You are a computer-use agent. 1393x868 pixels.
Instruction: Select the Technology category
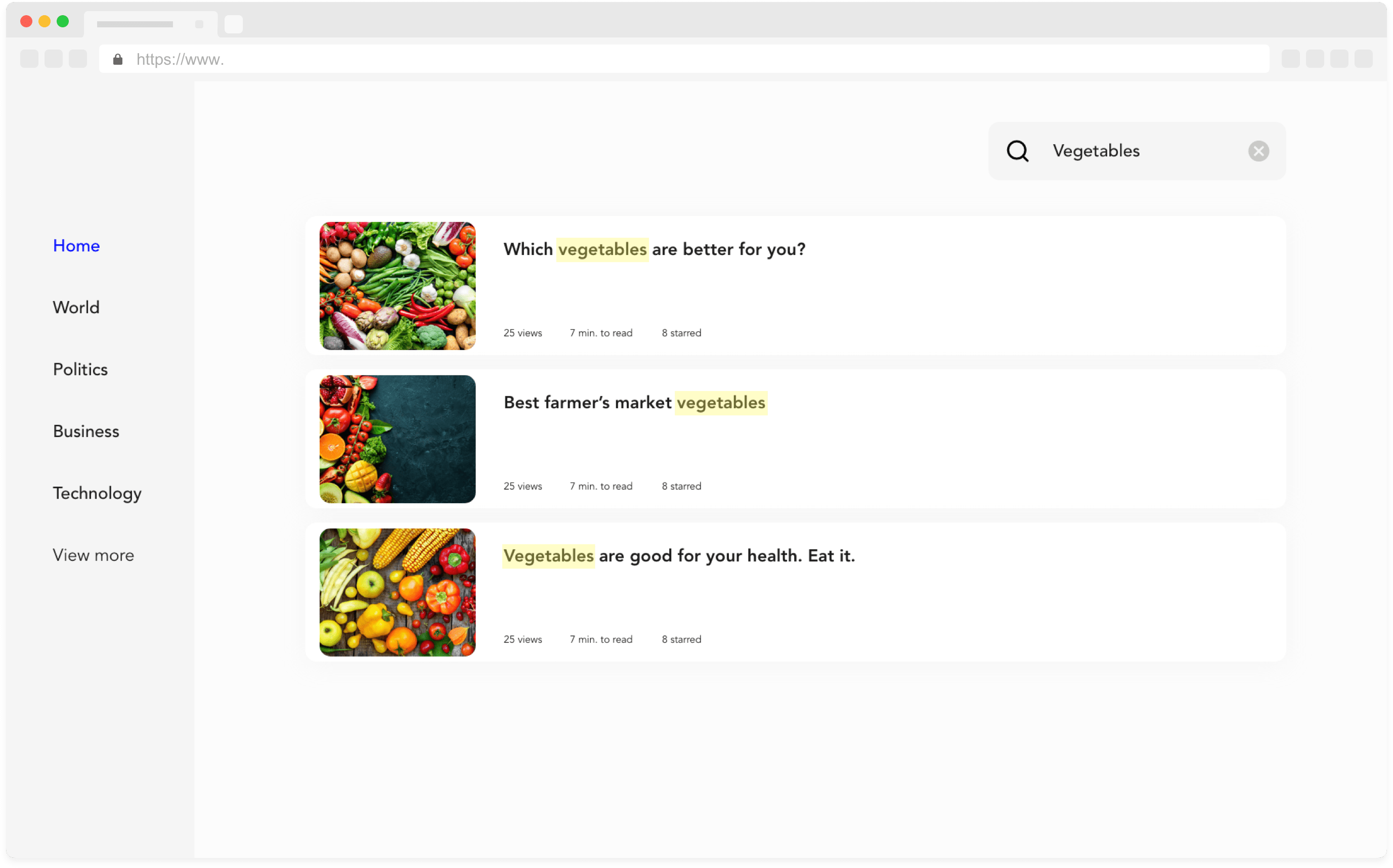tap(97, 493)
